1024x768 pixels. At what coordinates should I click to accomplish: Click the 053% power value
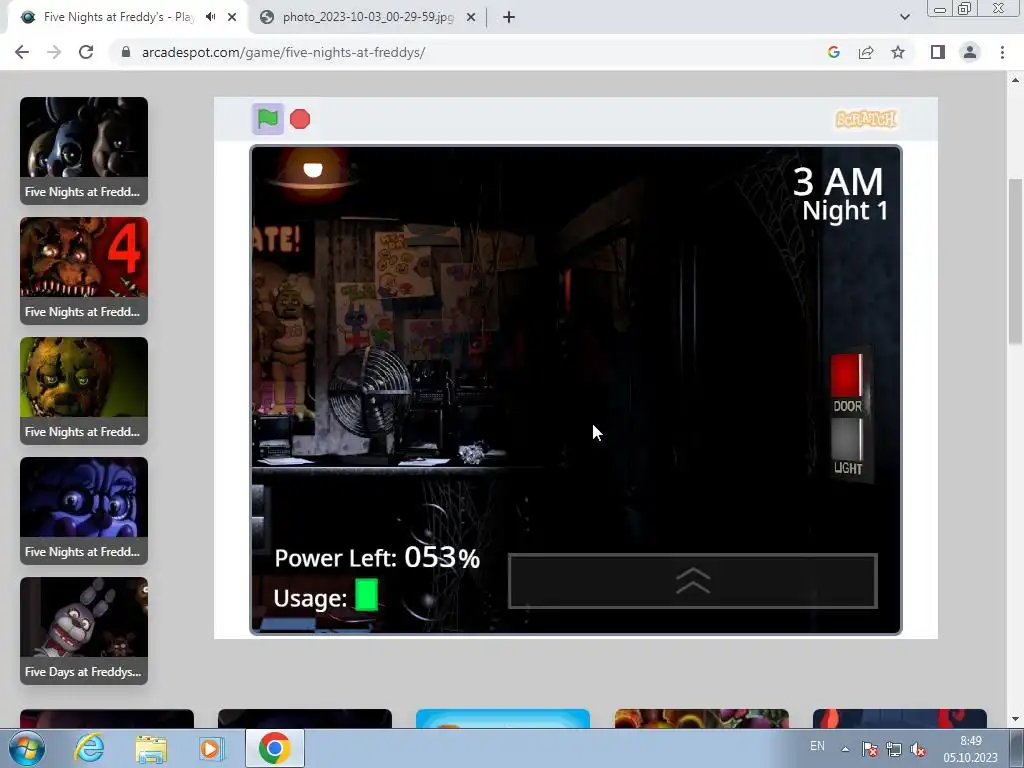pyautogui.click(x=442, y=557)
